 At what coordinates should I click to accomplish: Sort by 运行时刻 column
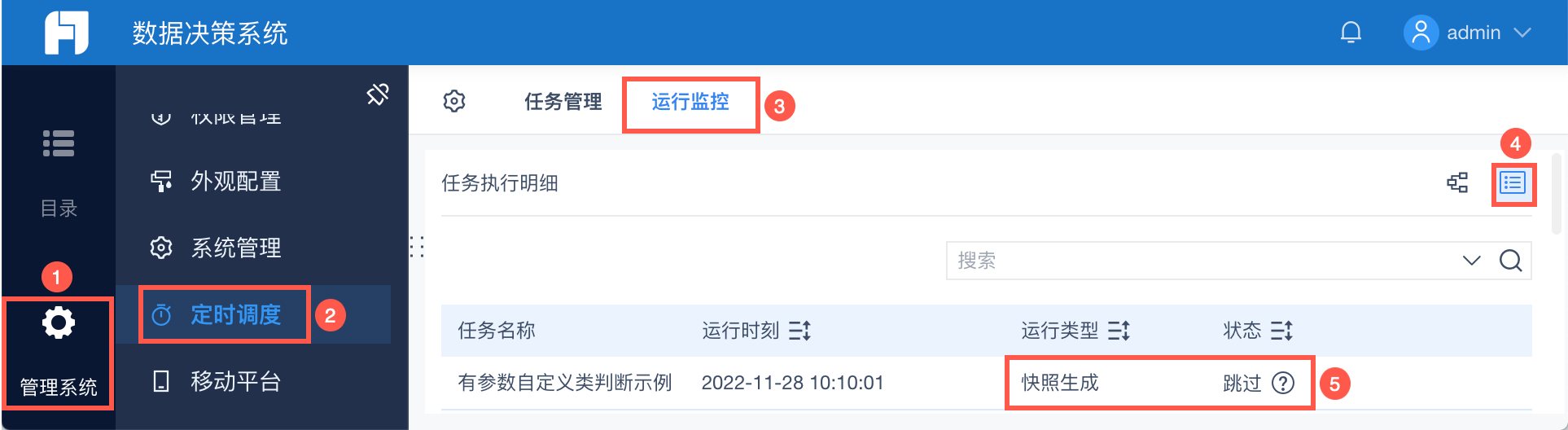point(799,331)
